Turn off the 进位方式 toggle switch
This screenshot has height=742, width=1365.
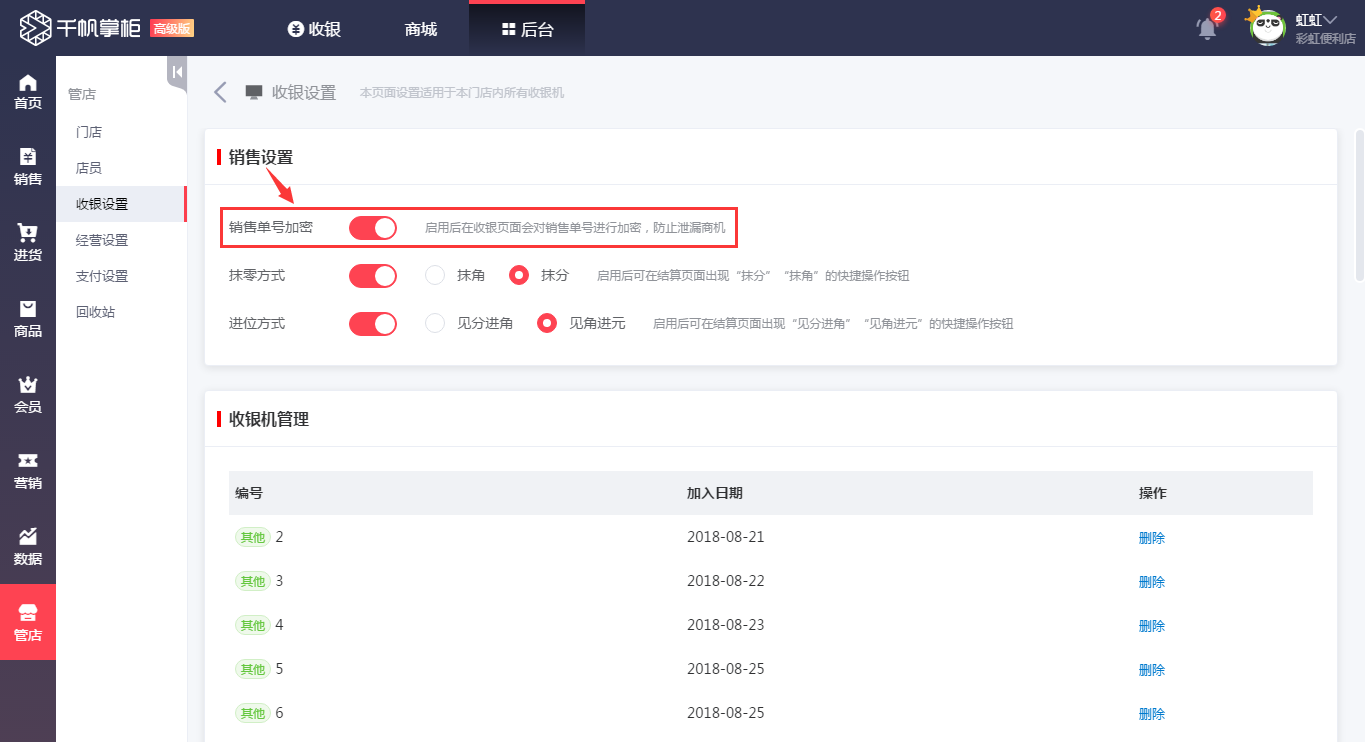pos(372,323)
